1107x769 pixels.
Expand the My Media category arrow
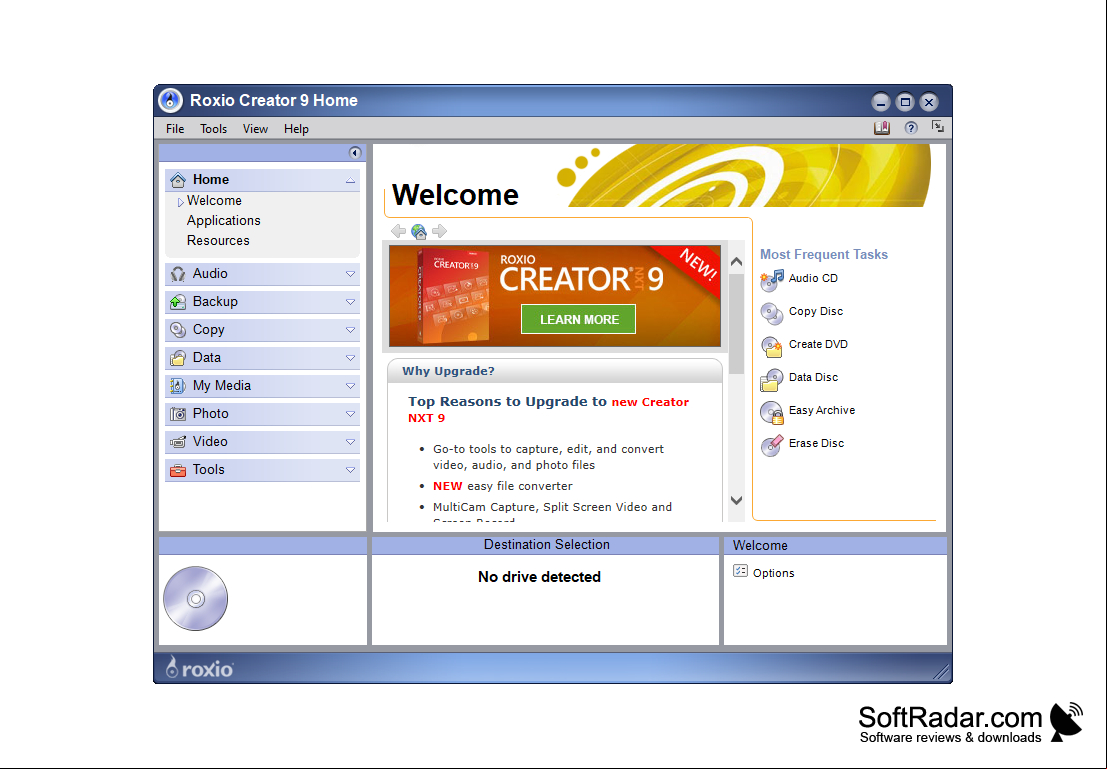pyautogui.click(x=350, y=386)
